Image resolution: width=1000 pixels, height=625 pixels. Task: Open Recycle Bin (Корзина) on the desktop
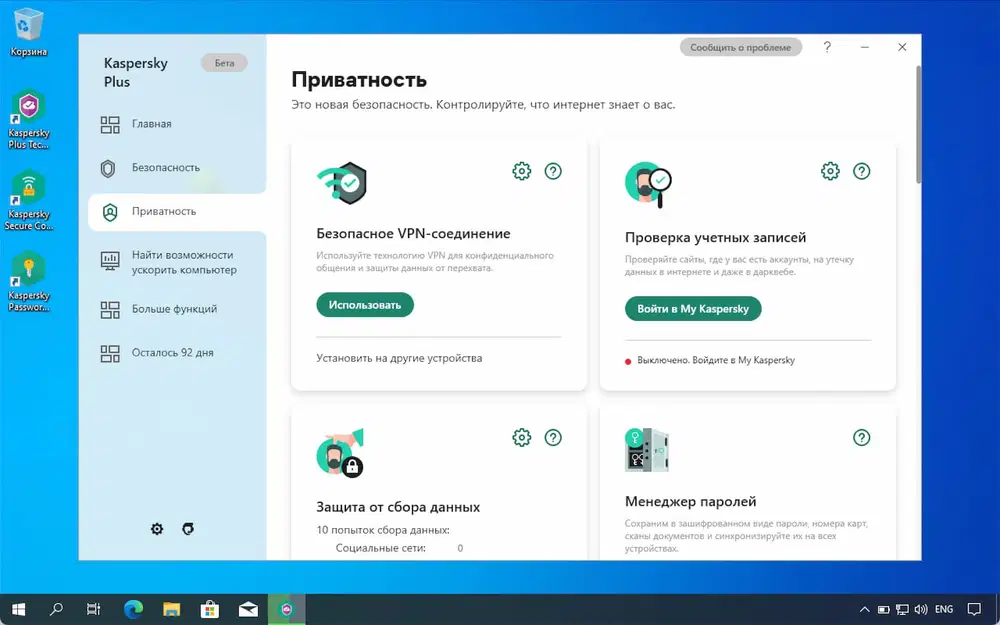(x=28, y=32)
